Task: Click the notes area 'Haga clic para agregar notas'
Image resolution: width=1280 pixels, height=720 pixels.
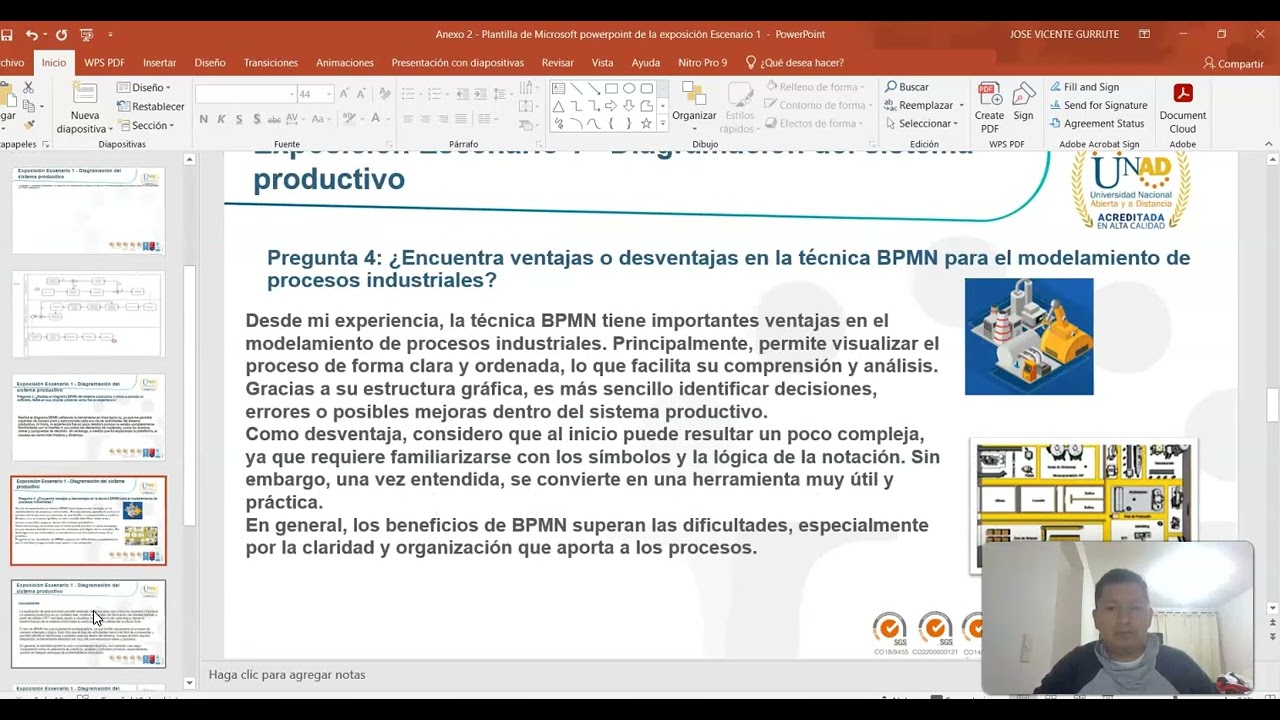Action: click(x=287, y=675)
